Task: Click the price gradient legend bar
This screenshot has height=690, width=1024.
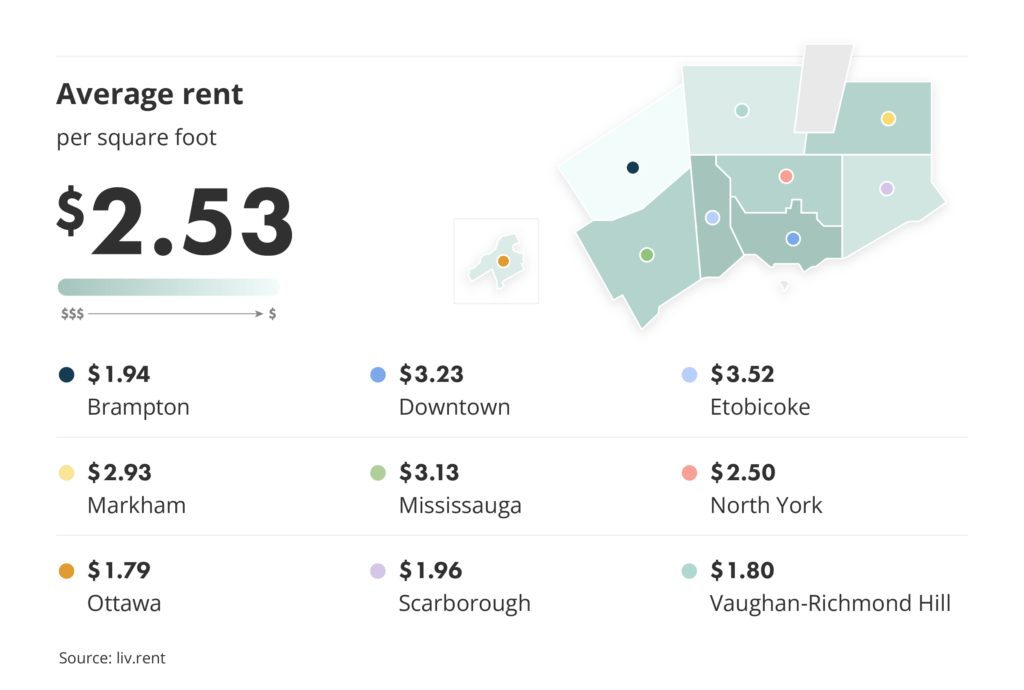Action: (x=168, y=287)
